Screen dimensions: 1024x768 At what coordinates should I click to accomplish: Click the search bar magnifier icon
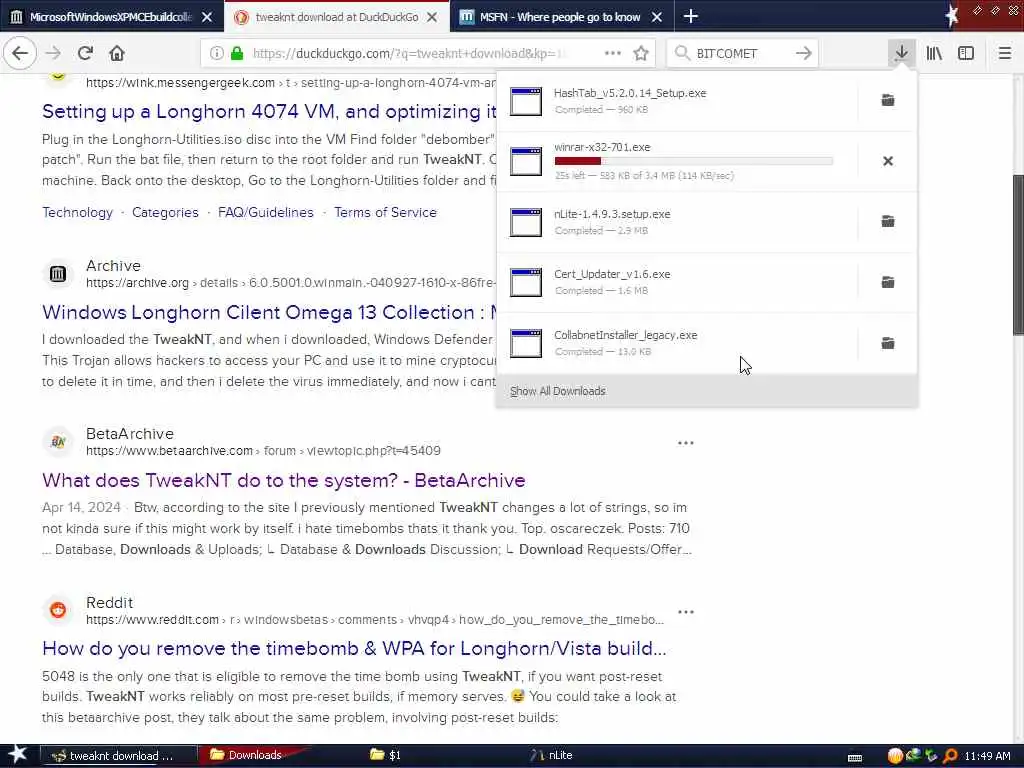(x=682, y=53)
